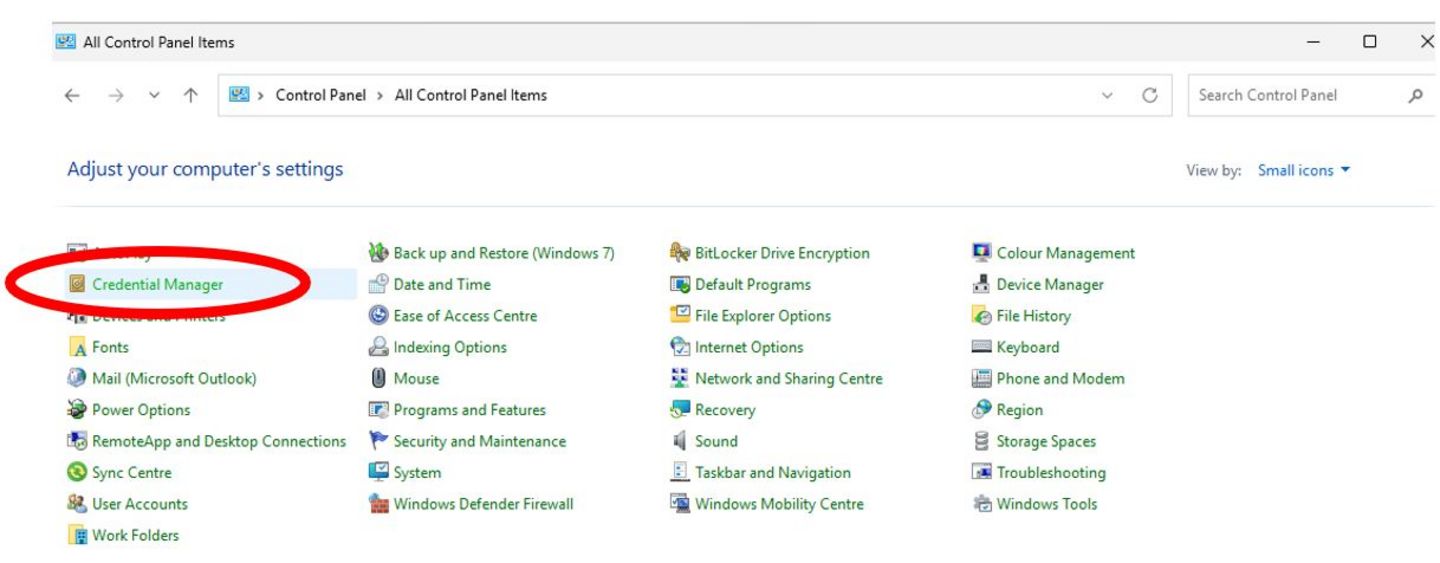The image size is (1440, 563).
Task: Click the Mouse icon
Action: click(378, 379)
